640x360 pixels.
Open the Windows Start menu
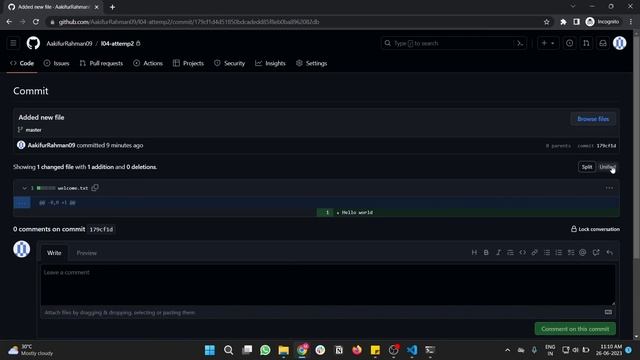tap(210, 350)
